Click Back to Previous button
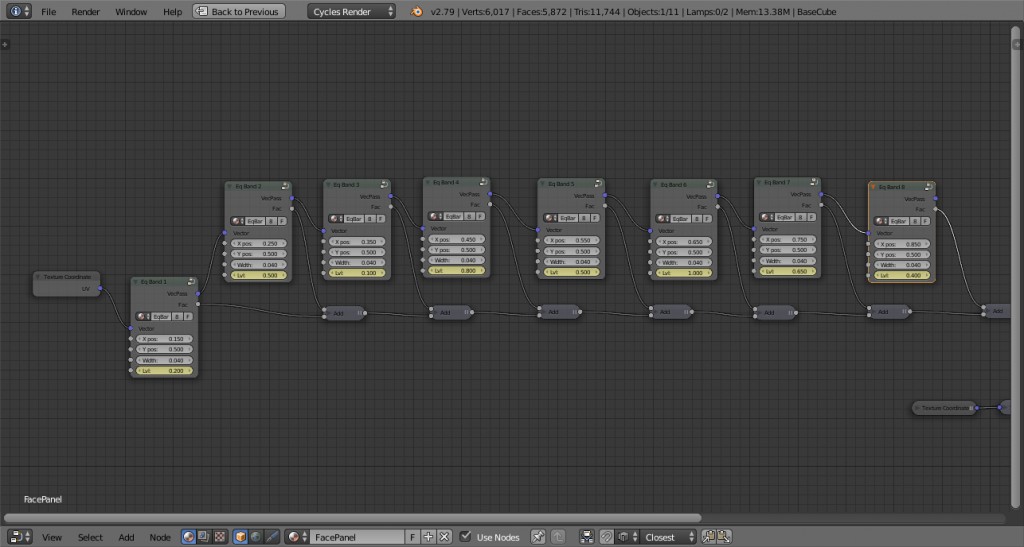Image resolution: width=1024 pixels, height=547 pixels. pos(239,11)
